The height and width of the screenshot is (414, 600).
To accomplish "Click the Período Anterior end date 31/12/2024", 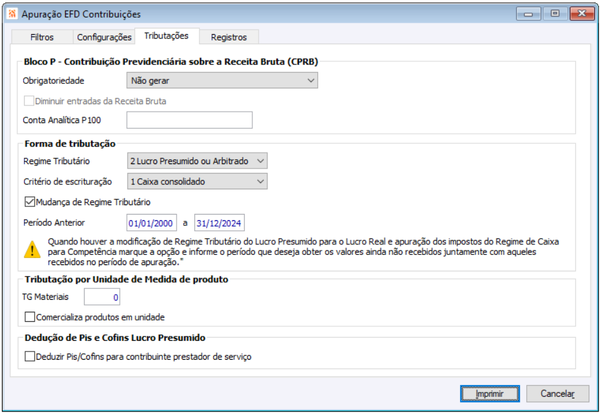I will tap(219, 223).
